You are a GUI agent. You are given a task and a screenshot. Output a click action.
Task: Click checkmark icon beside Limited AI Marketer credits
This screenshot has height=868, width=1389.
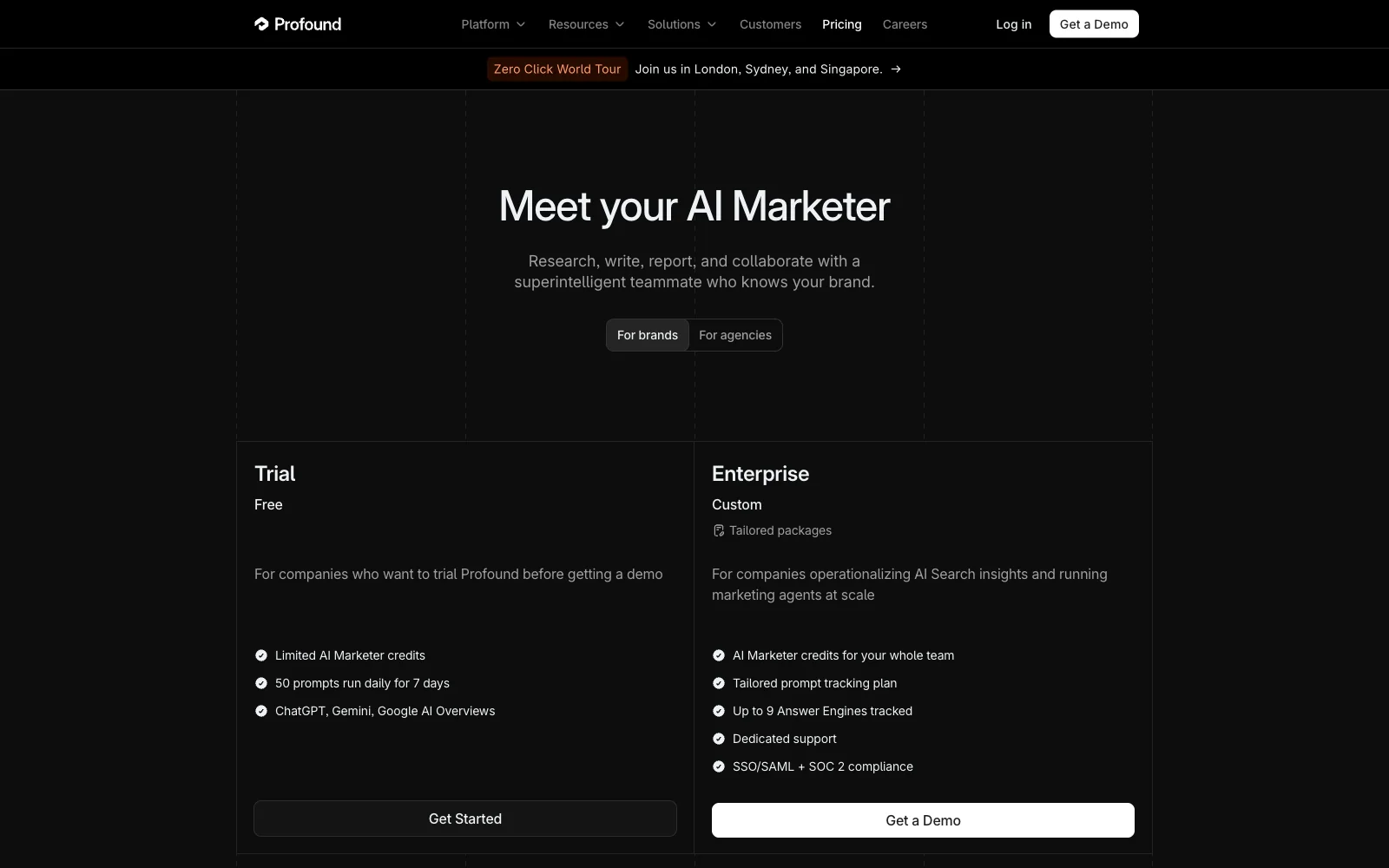(x=261, y=655)
